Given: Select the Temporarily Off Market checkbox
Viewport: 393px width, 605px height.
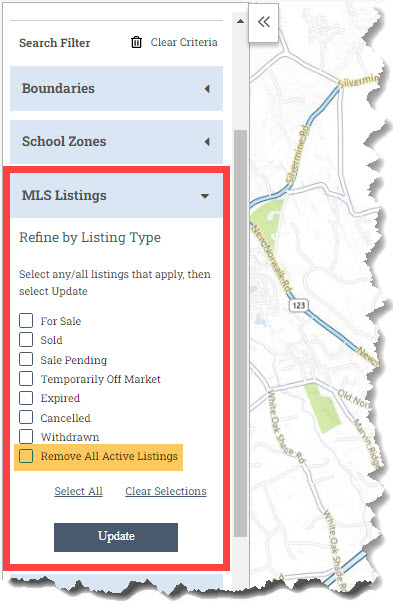Looking at the screenshot, I should (x=26, y=379).
